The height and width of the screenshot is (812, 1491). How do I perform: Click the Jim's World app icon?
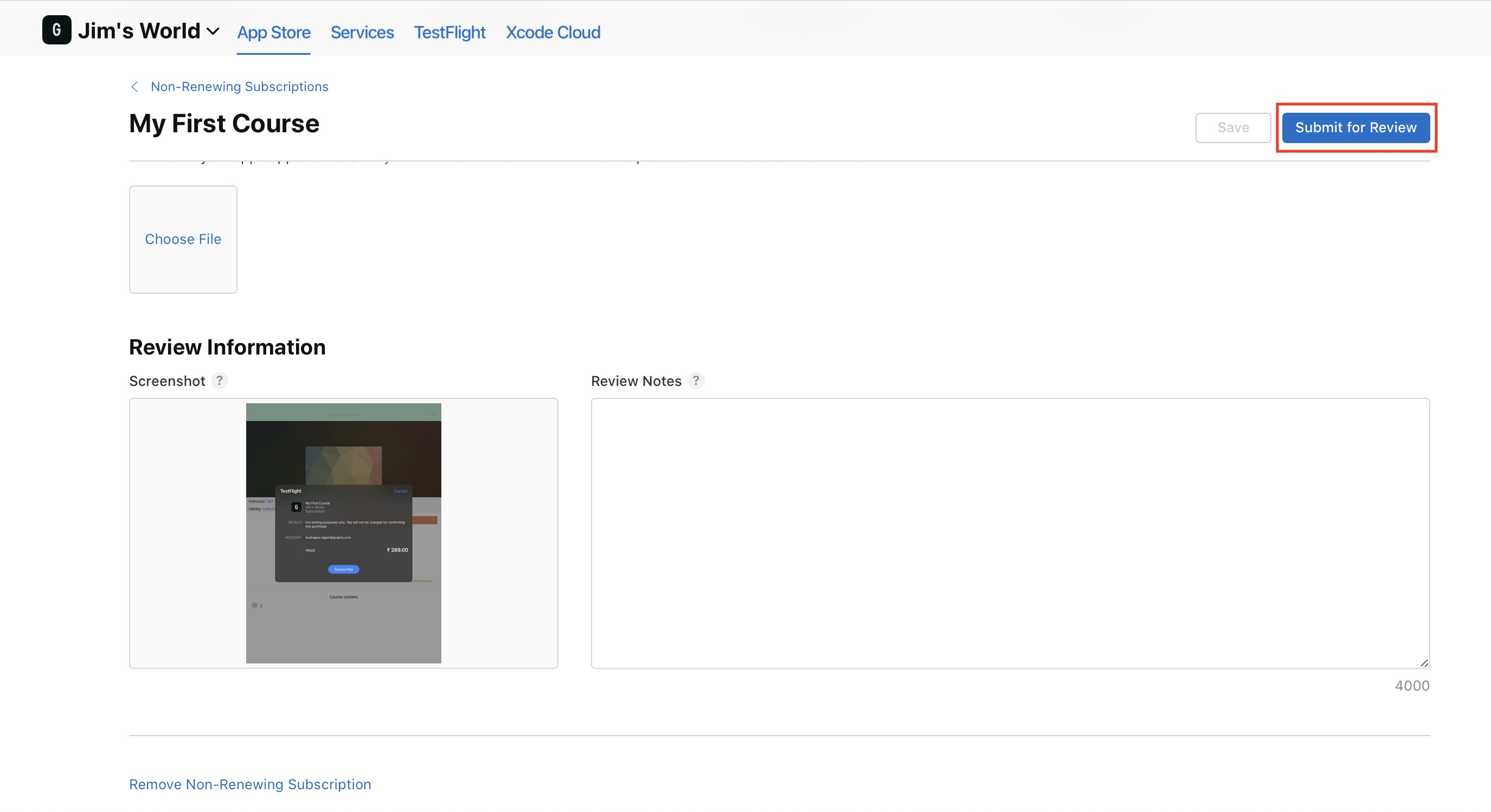(57, 30)
